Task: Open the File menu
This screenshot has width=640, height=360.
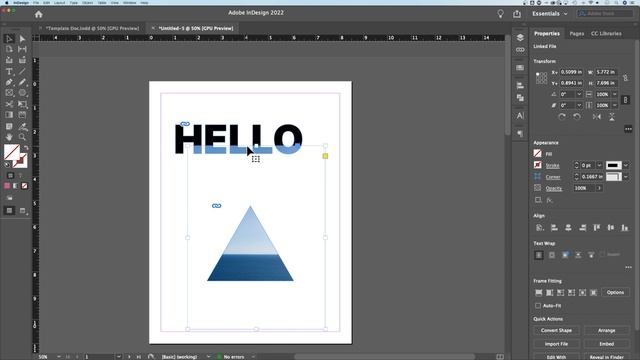Action: tap(36, 2)
